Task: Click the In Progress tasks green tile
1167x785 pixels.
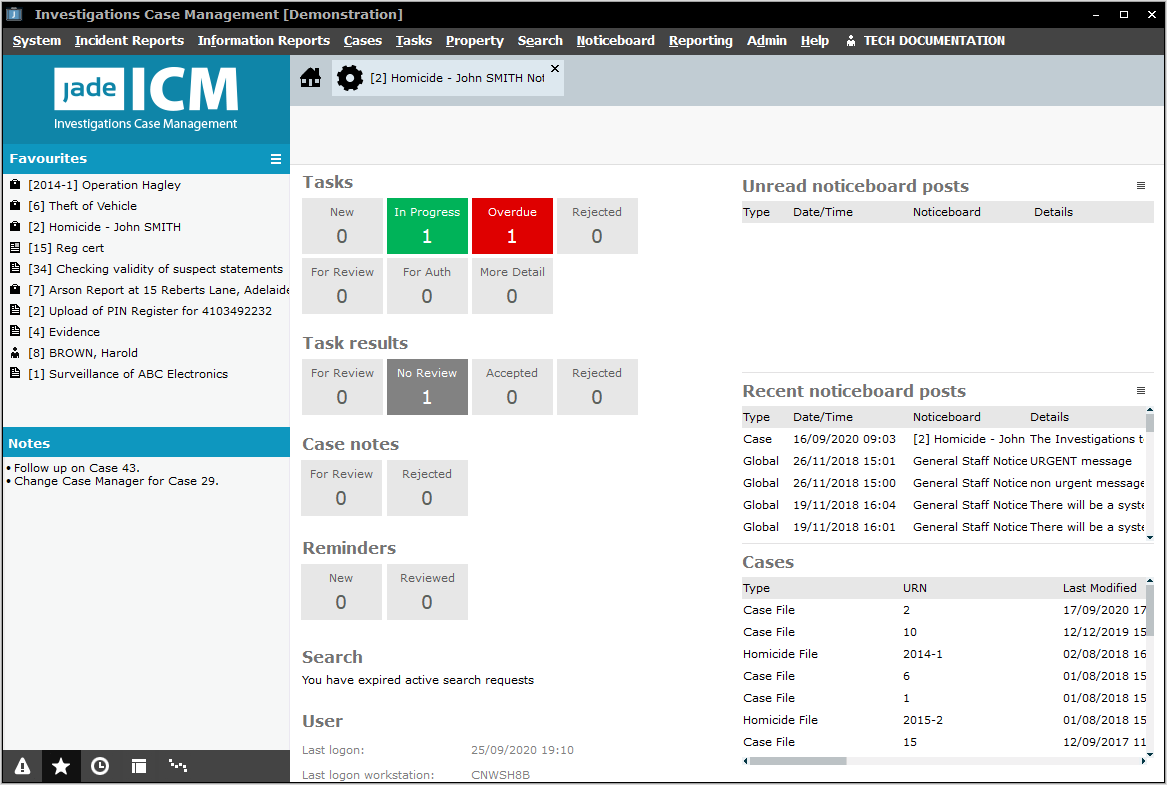Action: pyautogui.click(x=427, y=226)
